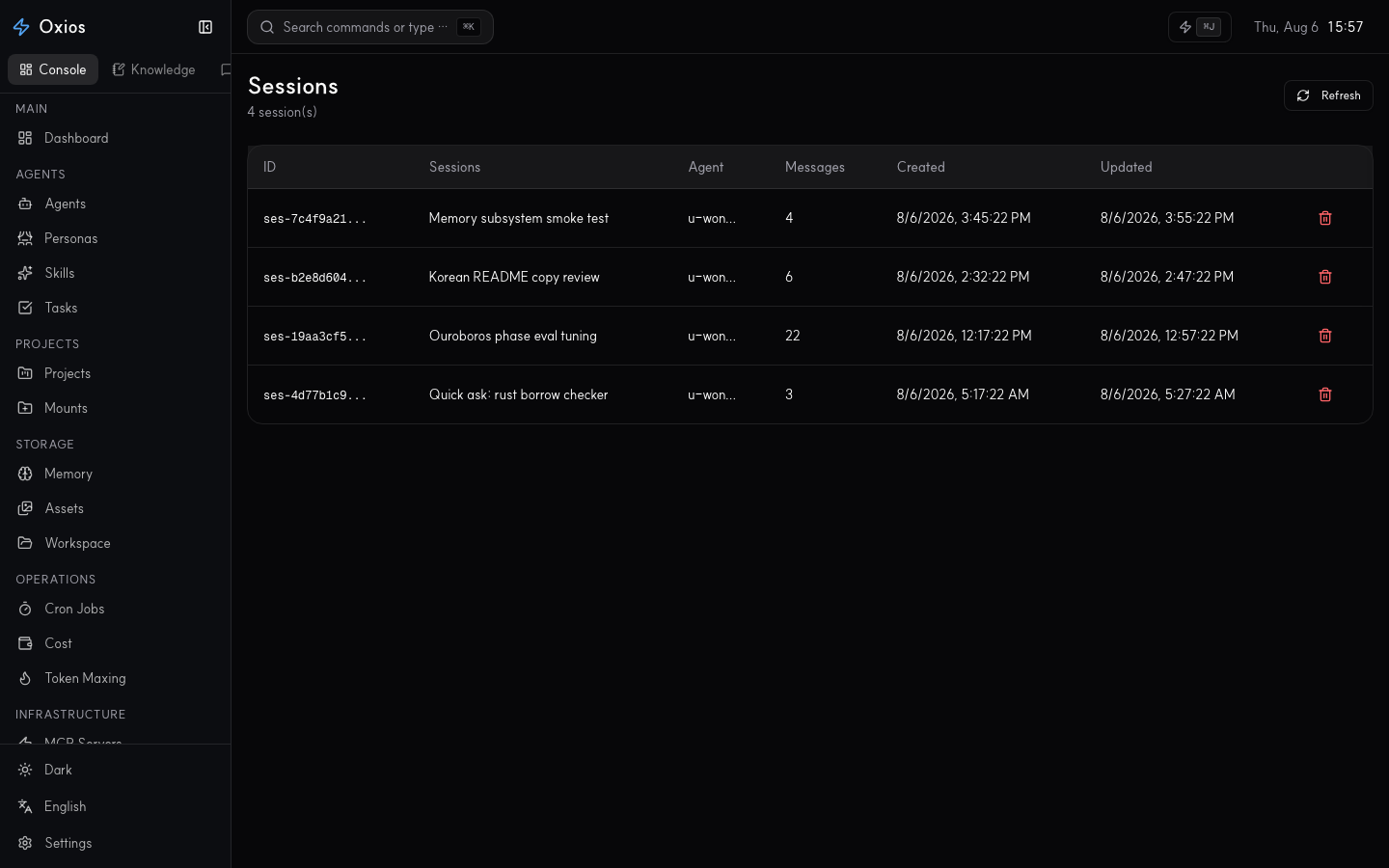Click created time 8/6/2026, 3:45:22 PM

(964, 218)
